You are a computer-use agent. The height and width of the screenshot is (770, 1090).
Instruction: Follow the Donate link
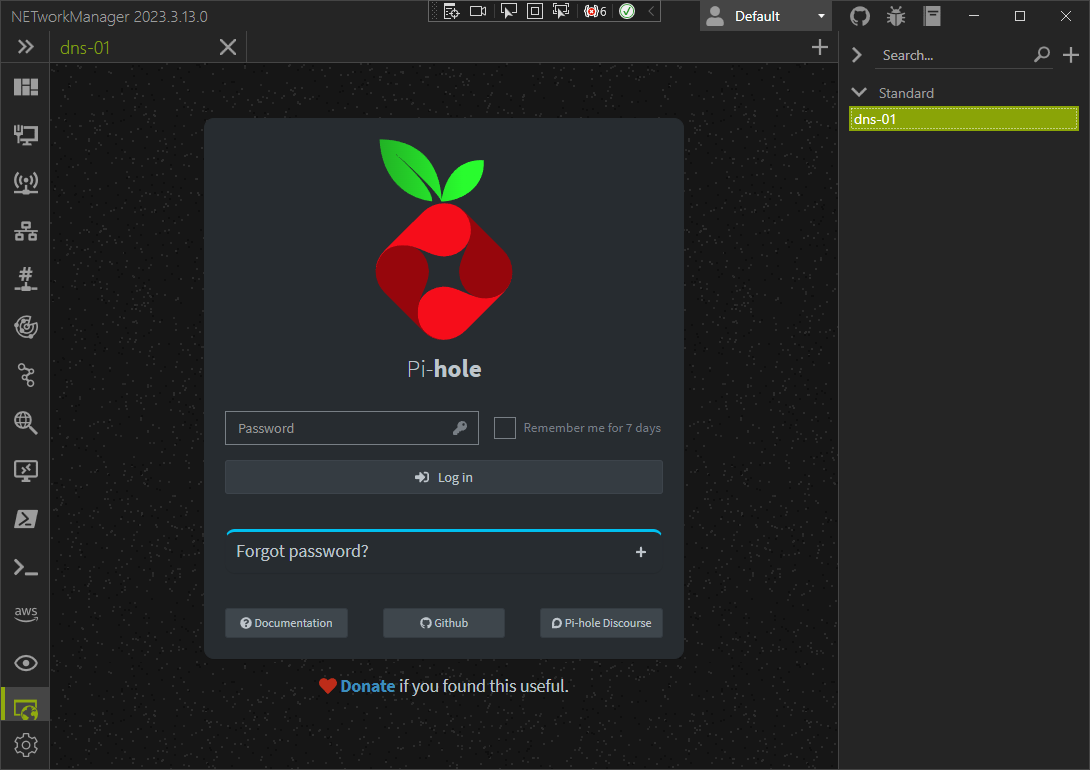[x=368, y=687]
